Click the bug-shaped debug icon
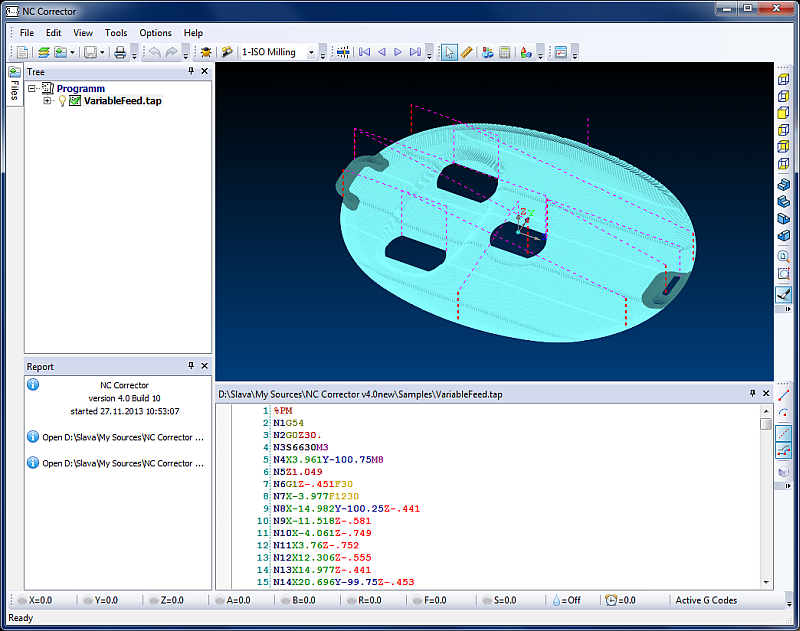 [206, 52]
